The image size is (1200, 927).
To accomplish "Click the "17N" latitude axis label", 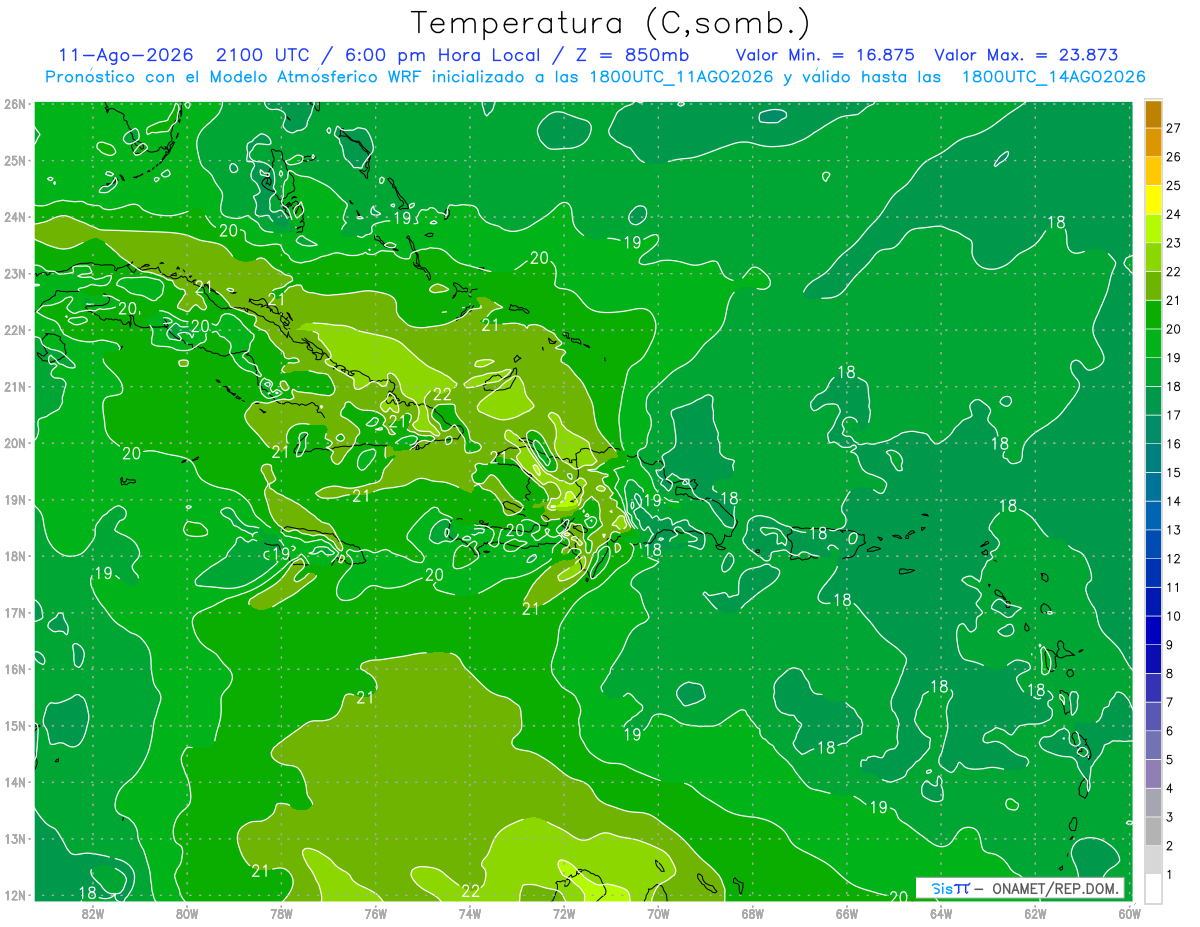I will tap(15, 612).
